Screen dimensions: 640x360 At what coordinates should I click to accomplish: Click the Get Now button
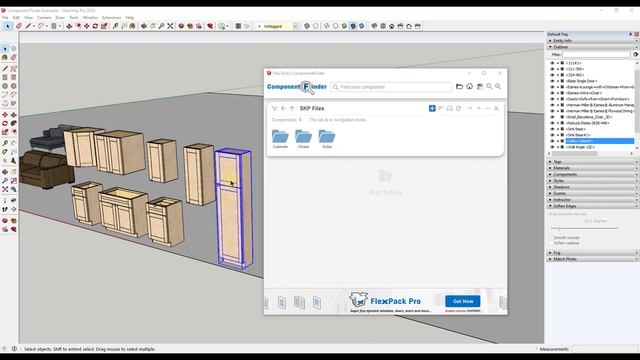(462, 301)
